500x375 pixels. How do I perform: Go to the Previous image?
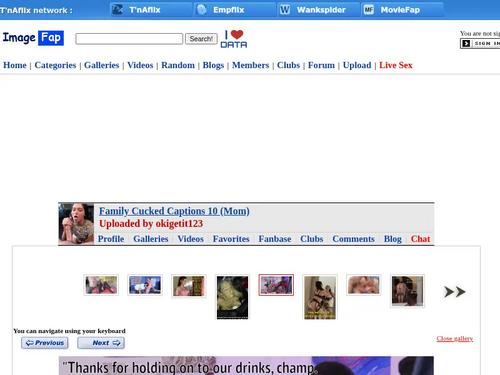[45, 343]
